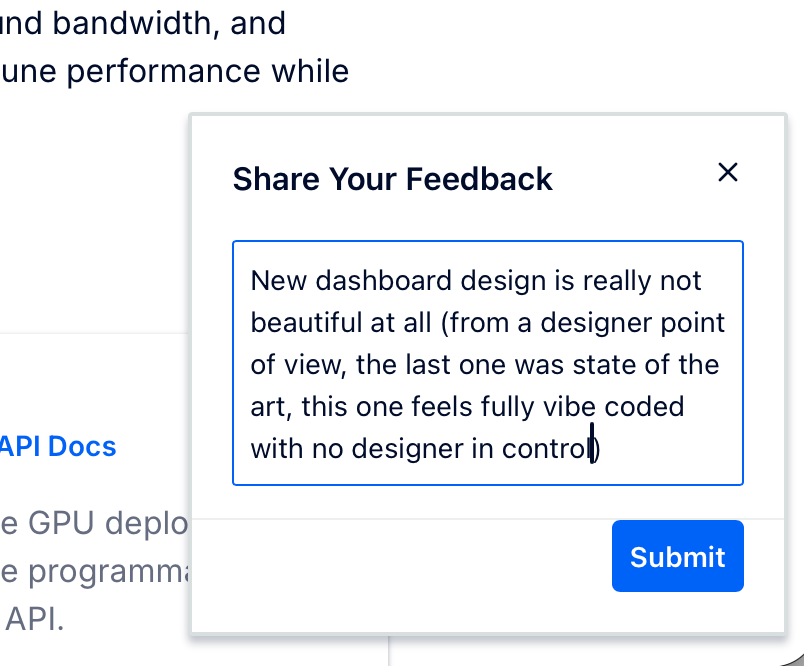Open the API Docs link

pyautogui.click(x=57, y=447)
